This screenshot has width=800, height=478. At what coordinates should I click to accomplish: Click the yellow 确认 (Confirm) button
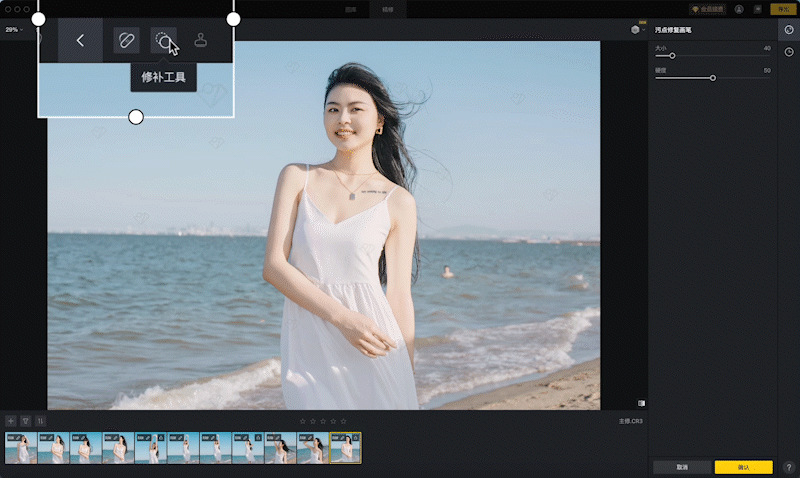[x=743, y=467]
